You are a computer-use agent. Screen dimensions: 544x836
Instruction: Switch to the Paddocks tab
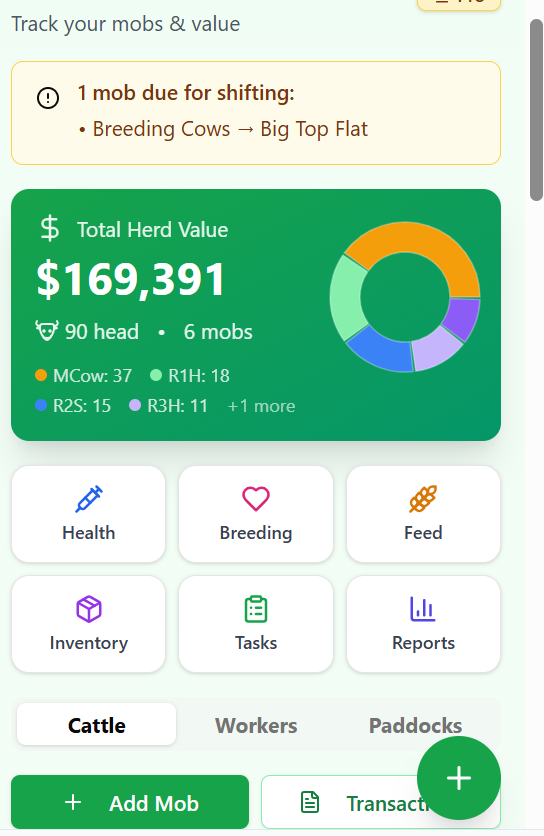[x=415, y=725]
